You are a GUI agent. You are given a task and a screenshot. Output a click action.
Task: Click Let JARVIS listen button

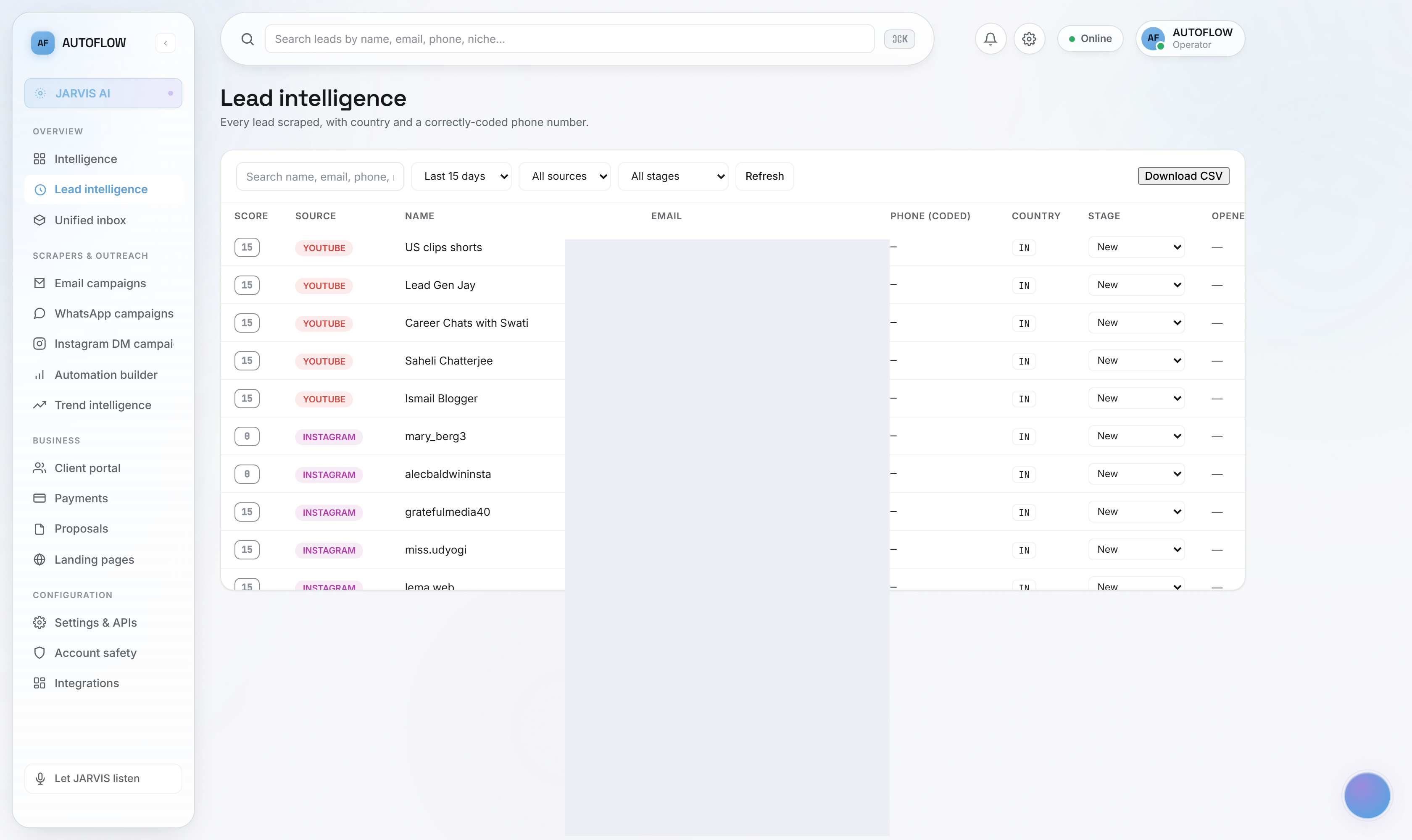(103, 778)
